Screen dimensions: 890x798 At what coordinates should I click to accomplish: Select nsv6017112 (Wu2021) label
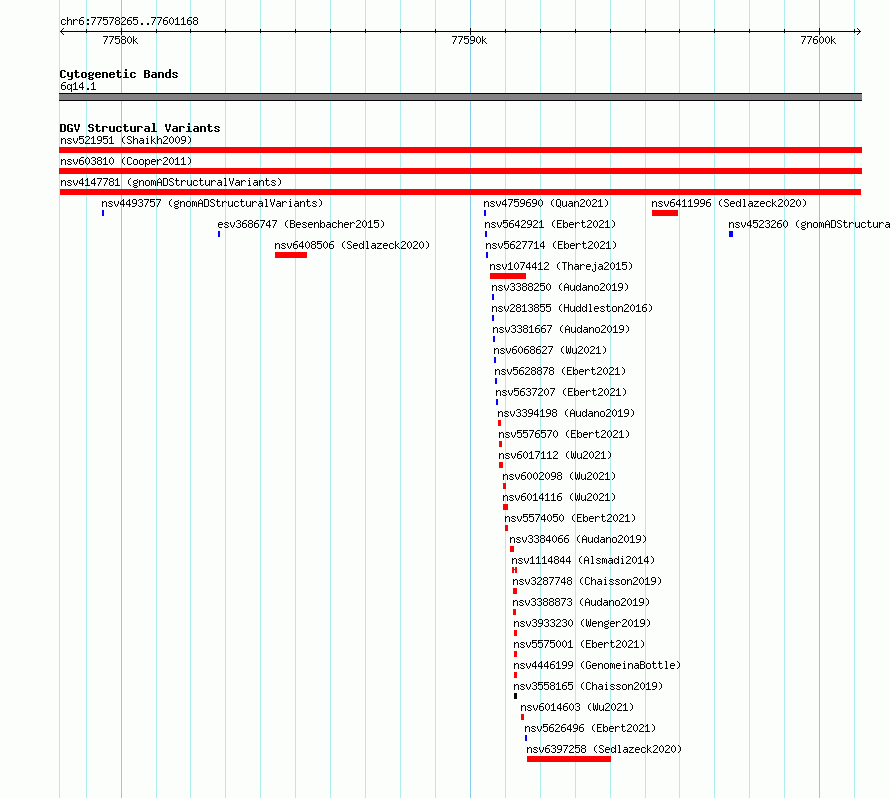[555, 455]
